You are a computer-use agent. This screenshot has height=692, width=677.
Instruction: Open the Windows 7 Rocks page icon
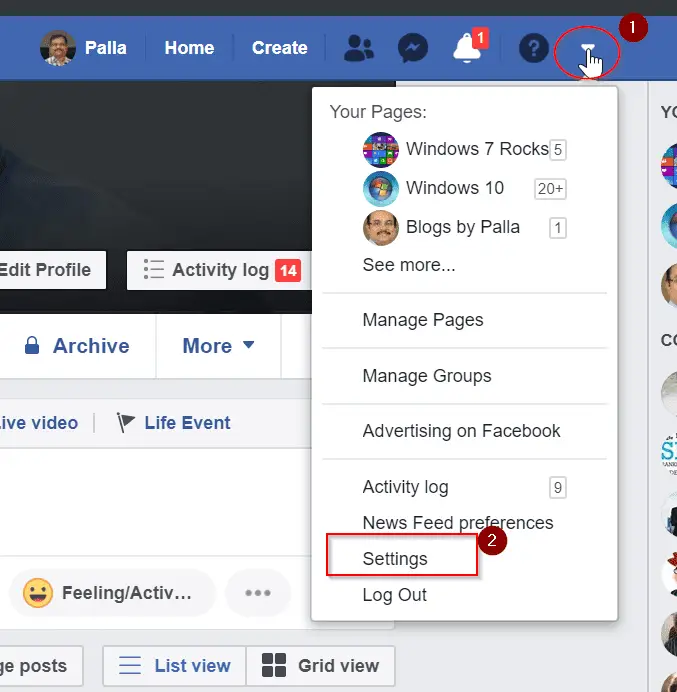380,150
